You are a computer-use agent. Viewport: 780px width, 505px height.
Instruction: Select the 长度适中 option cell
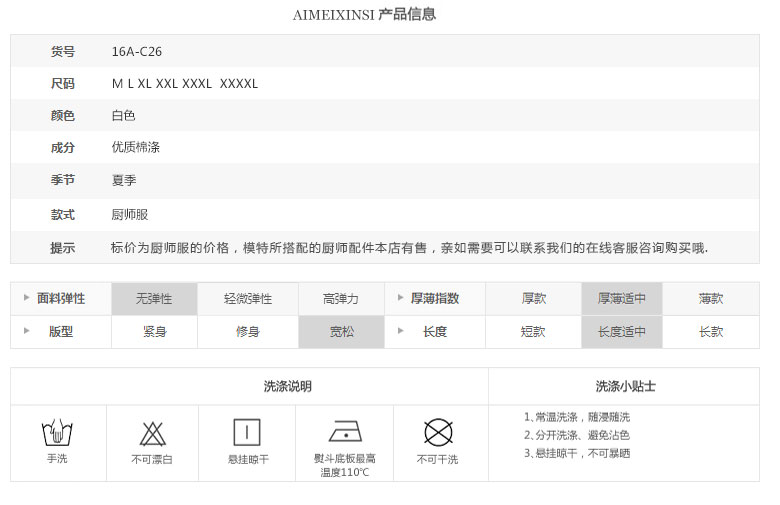tap(622, 332)
